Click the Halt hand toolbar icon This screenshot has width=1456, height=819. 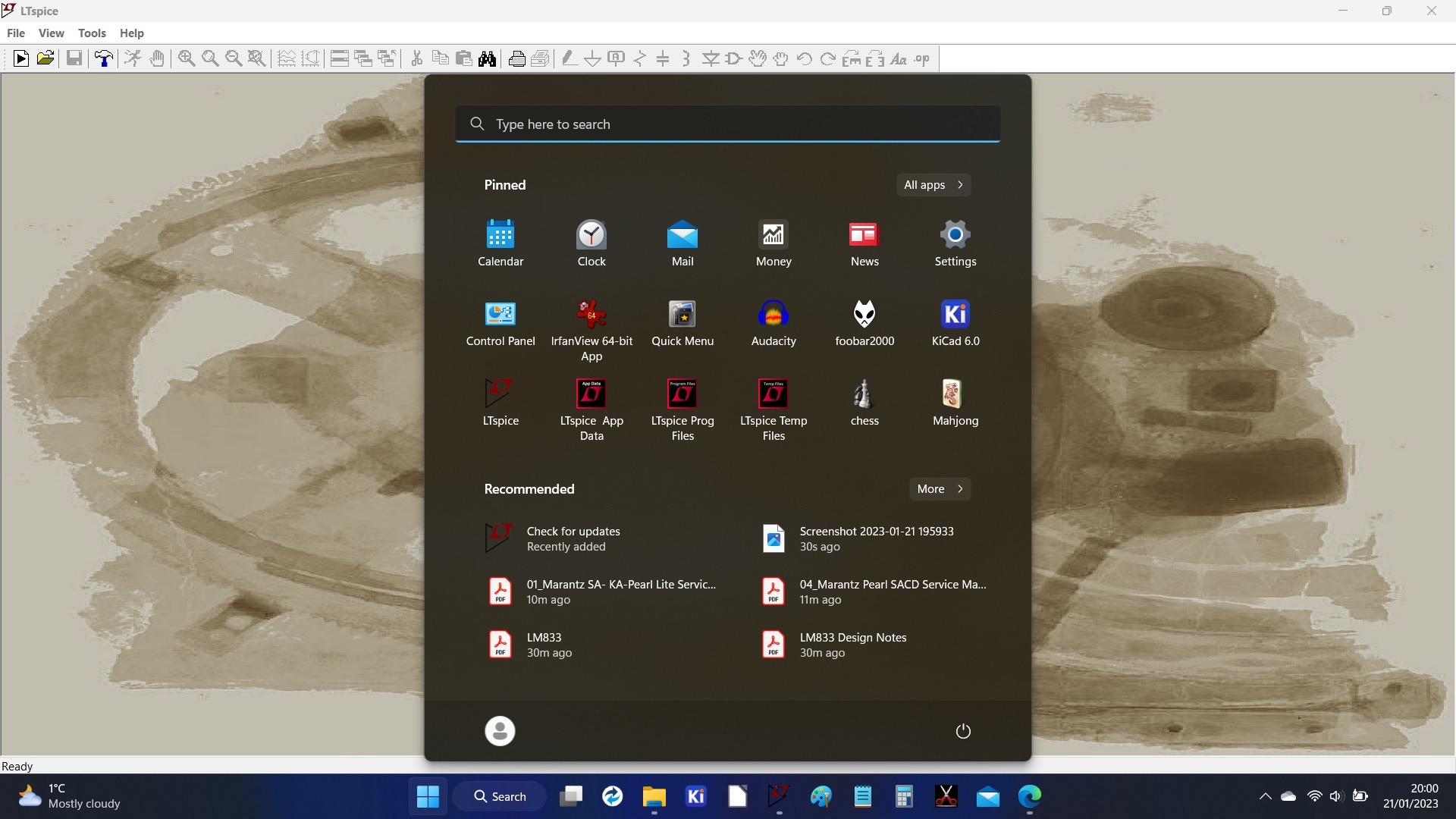pyautogui.click(x=157, y=58)
